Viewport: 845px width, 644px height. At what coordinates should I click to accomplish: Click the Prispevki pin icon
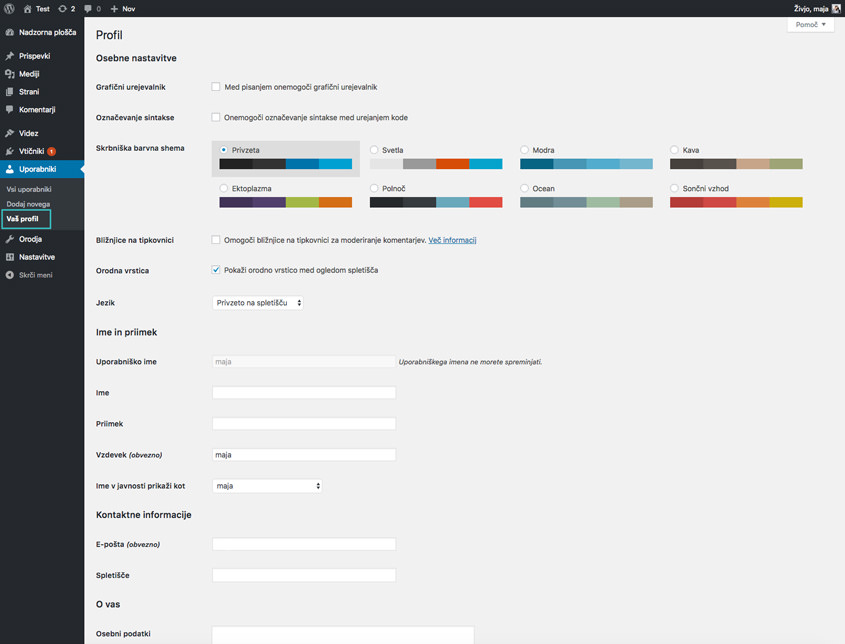[x=9, y=56]
